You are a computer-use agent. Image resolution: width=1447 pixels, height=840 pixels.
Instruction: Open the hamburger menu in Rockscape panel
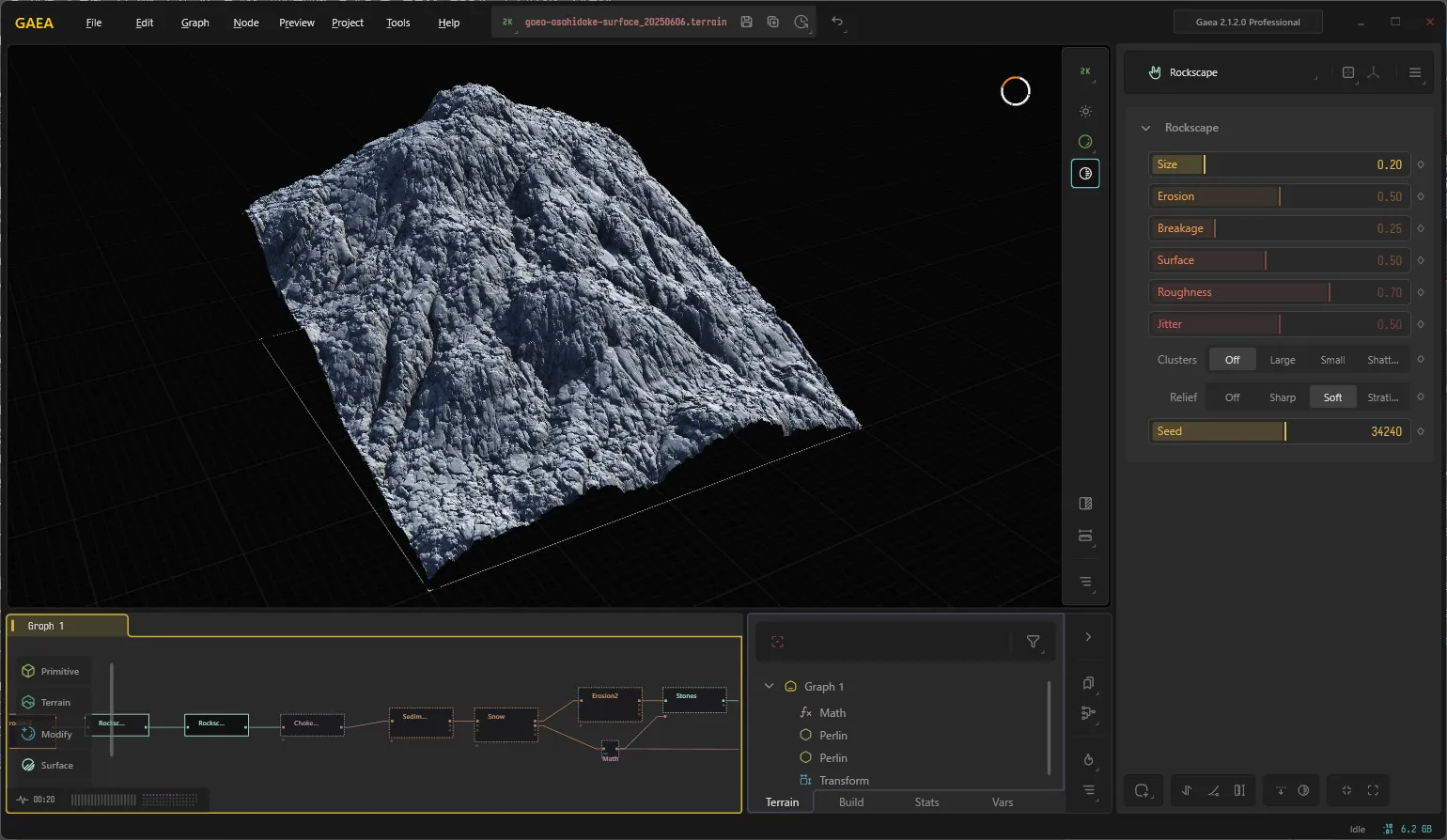pyautogui.click(x=1414, y=72)
